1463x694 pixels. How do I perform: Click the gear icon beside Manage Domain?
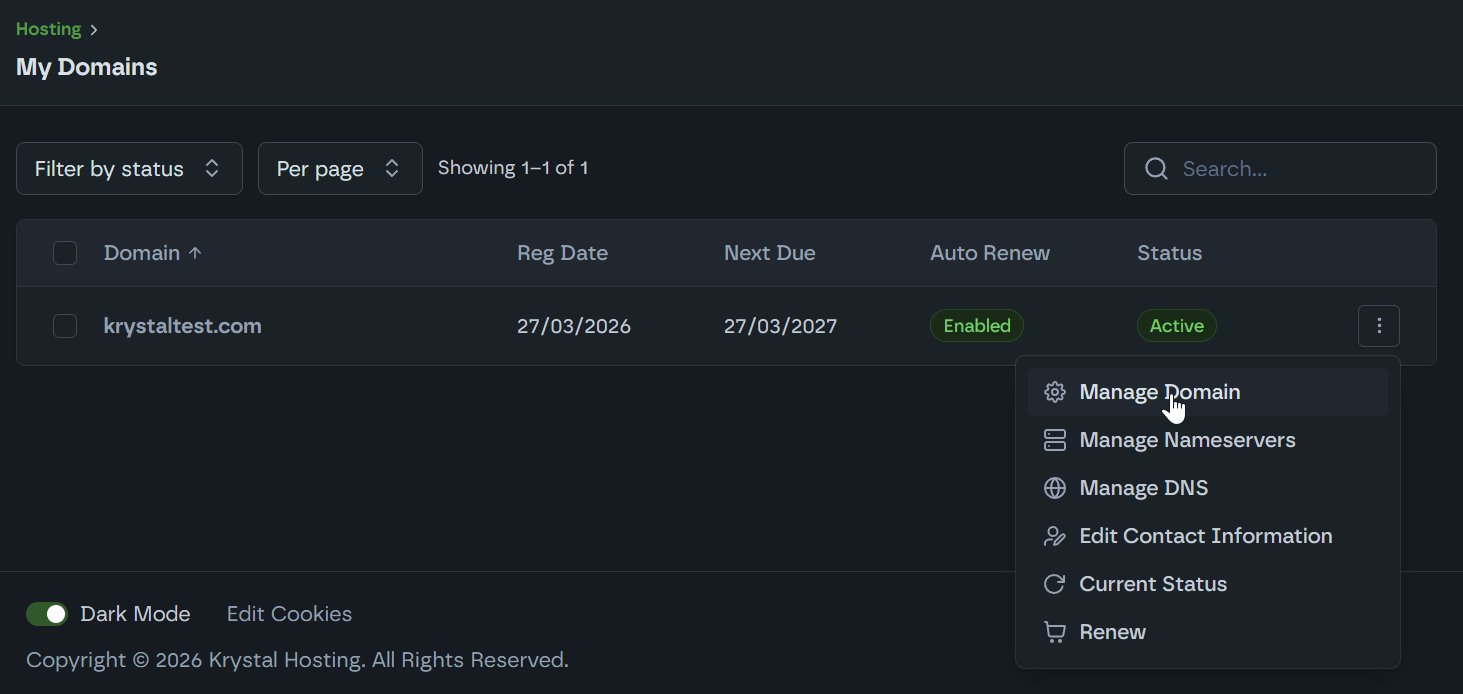point(1054,392)
